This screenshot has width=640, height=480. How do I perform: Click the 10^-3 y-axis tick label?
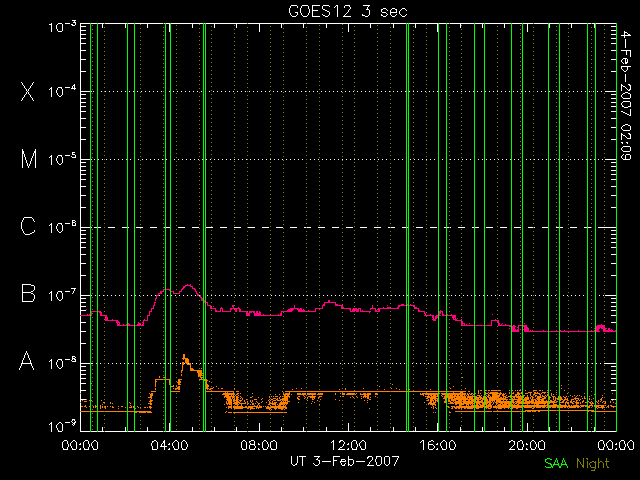62,27
